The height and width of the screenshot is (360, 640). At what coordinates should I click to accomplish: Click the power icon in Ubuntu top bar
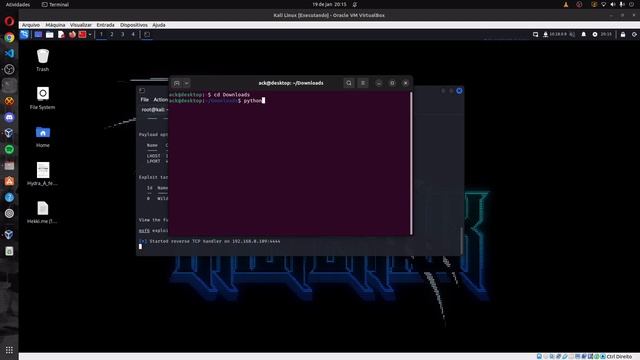click(632, 4)
